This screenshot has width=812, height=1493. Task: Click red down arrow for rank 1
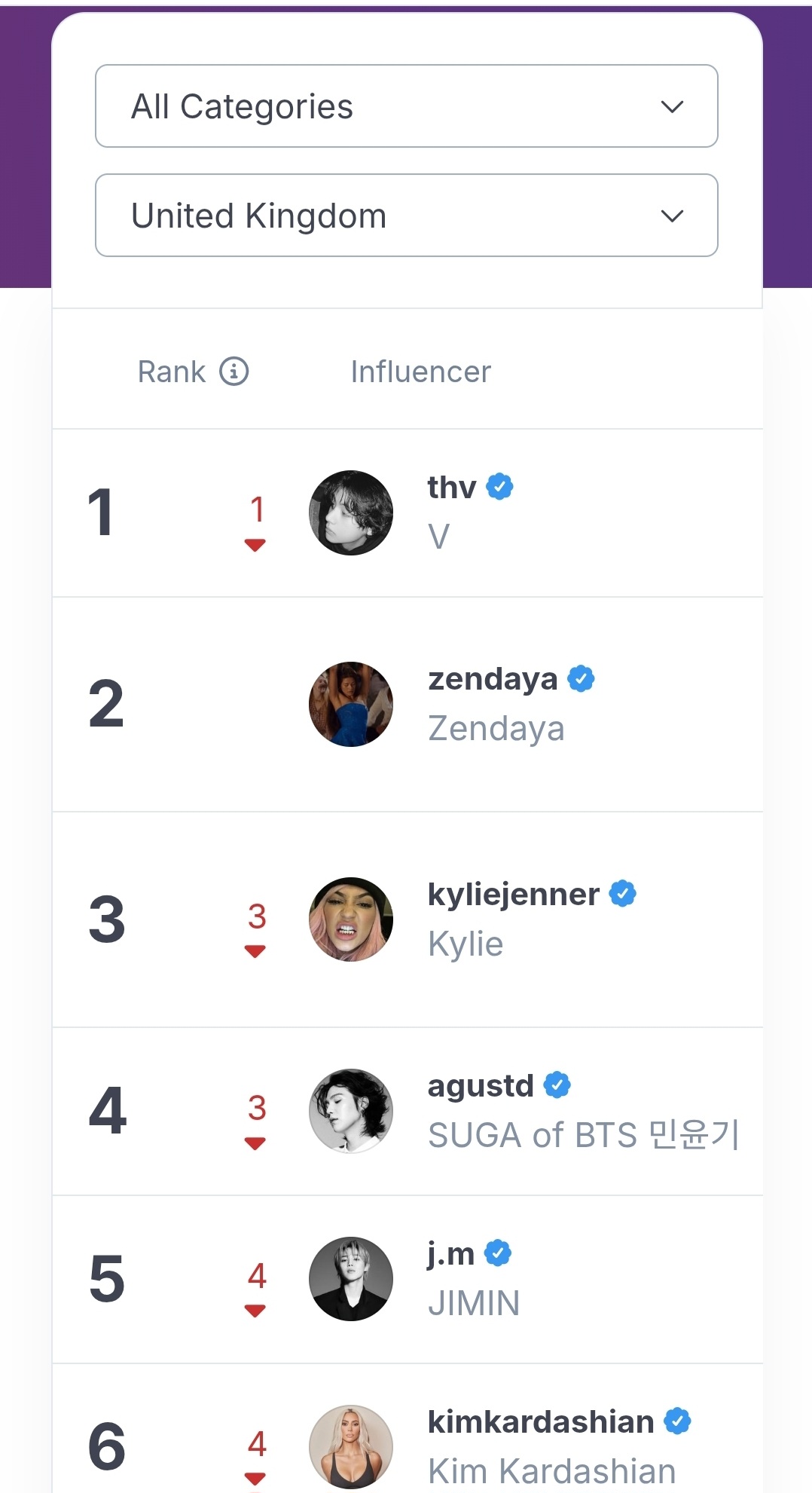coord(255,545)
